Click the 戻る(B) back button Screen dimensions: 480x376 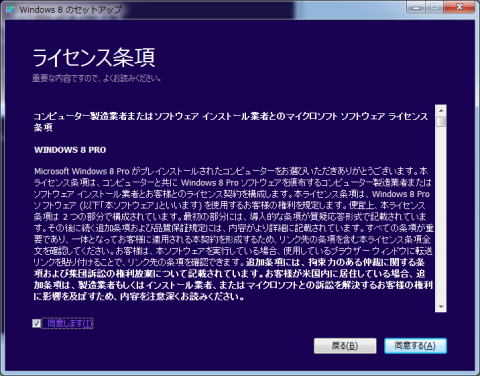point(345,346)
